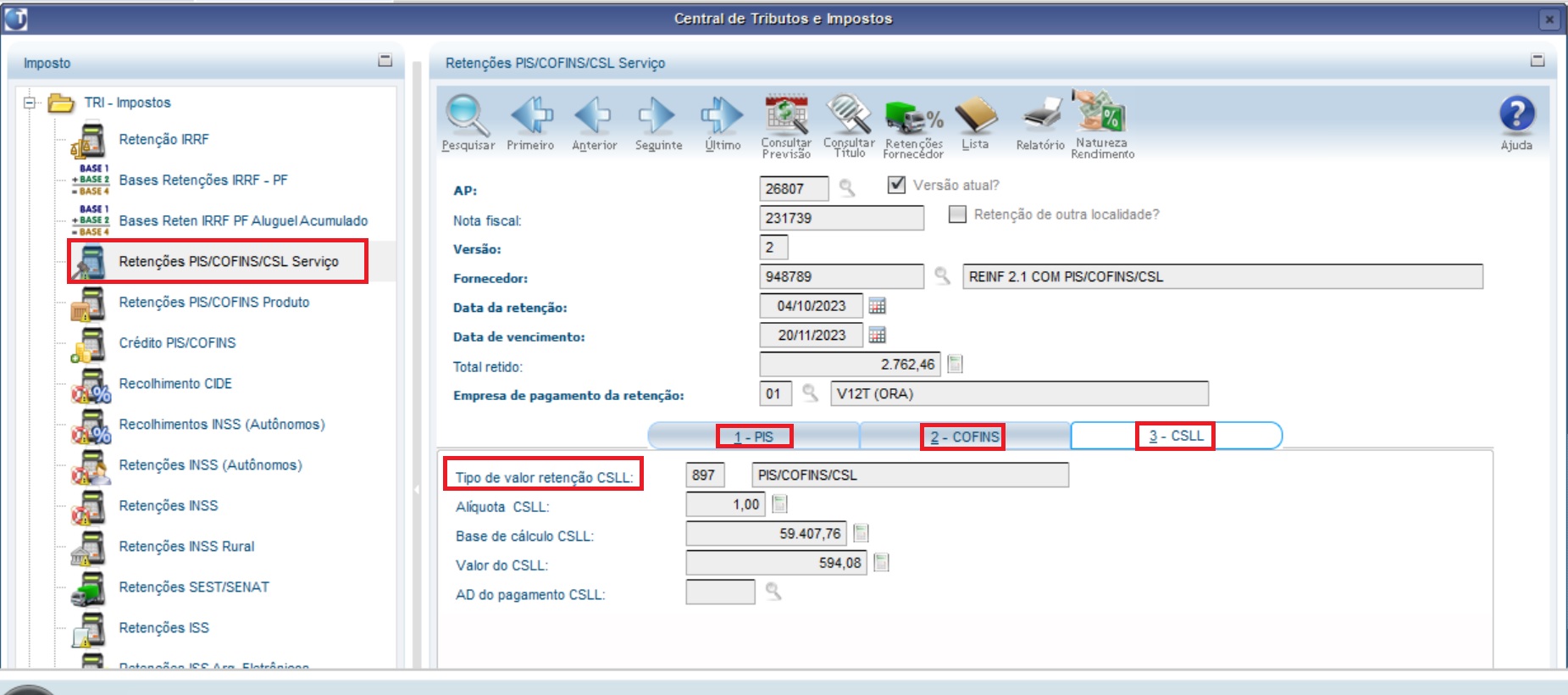This screenshot has width=1568, height=695.
Task: Open Recolhimento CIDE item
Action: pyautogui.click(x=175, y=384)
